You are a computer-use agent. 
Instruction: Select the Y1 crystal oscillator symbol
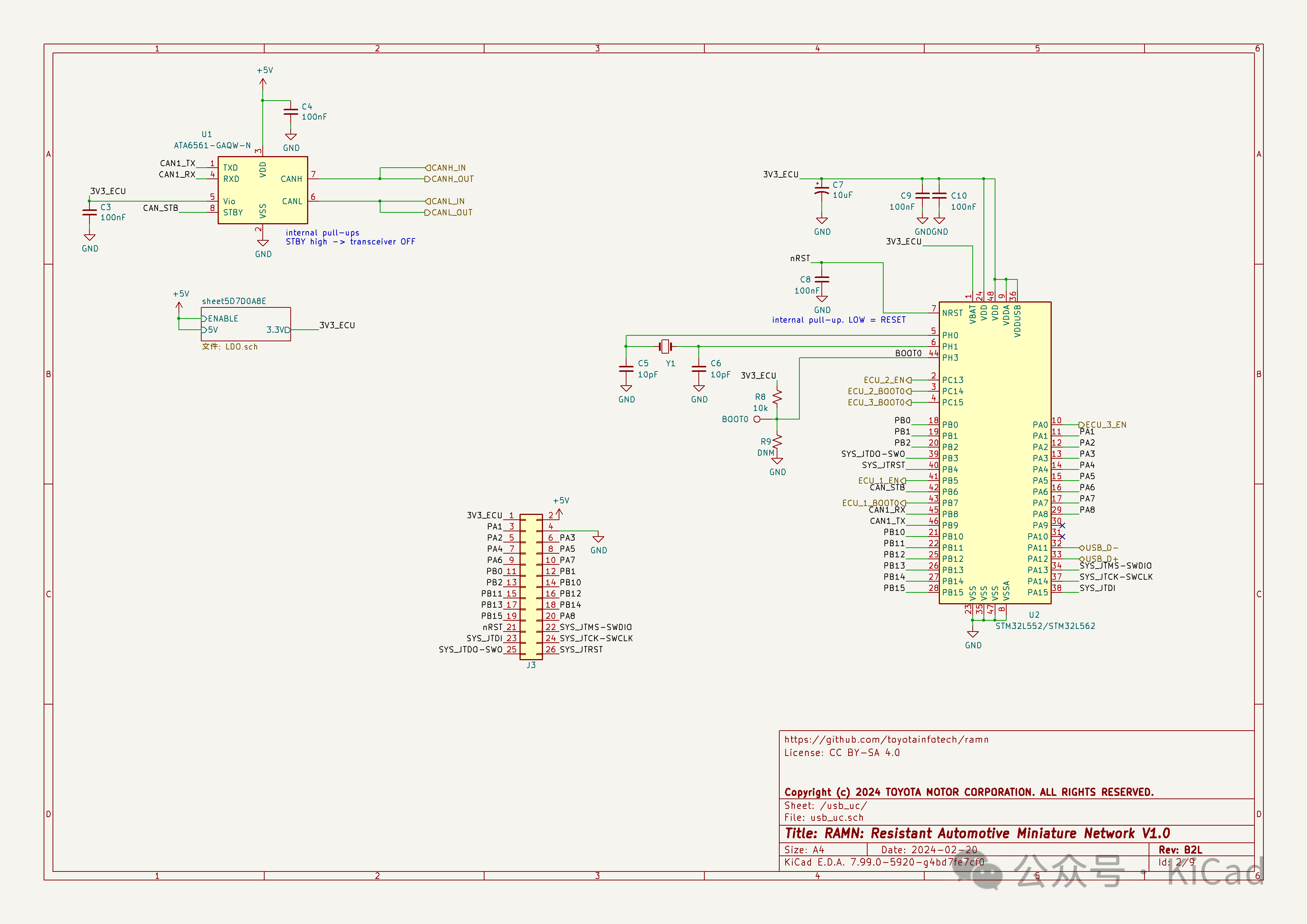click(665, 346)
